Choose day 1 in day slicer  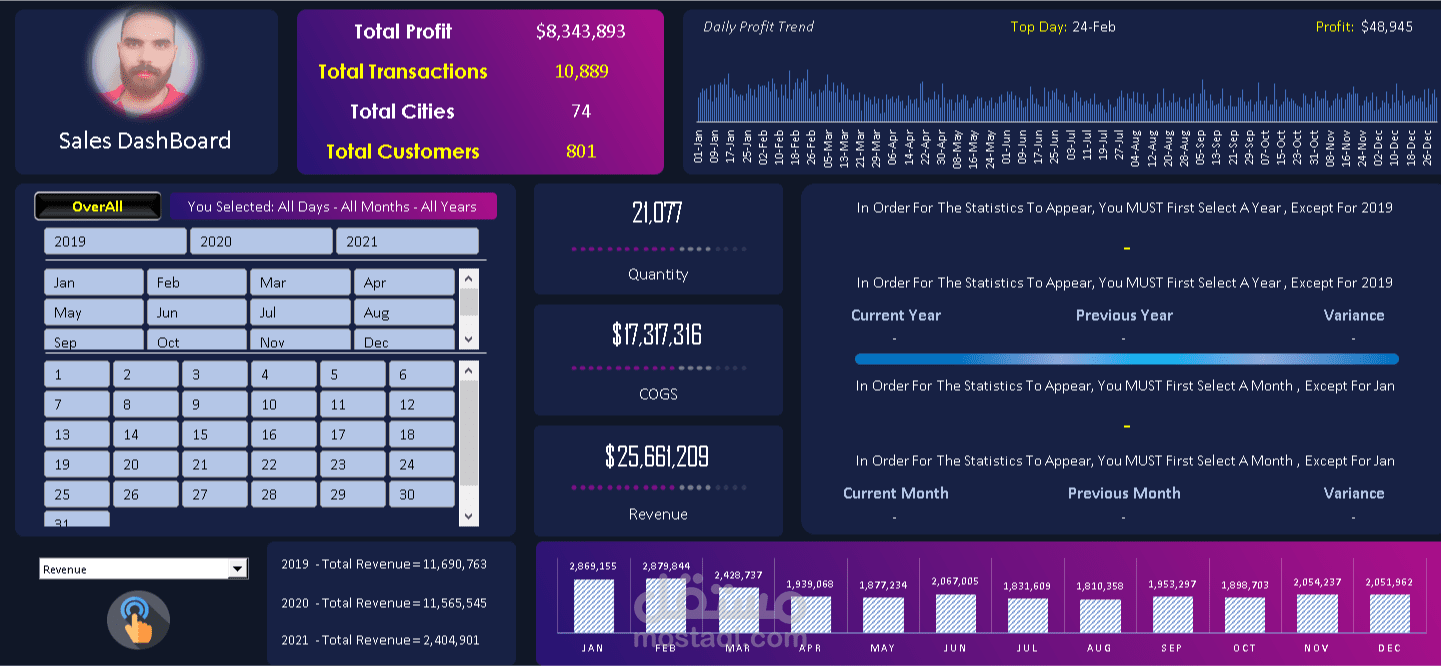pyautogui.click(x=77, y=375)
